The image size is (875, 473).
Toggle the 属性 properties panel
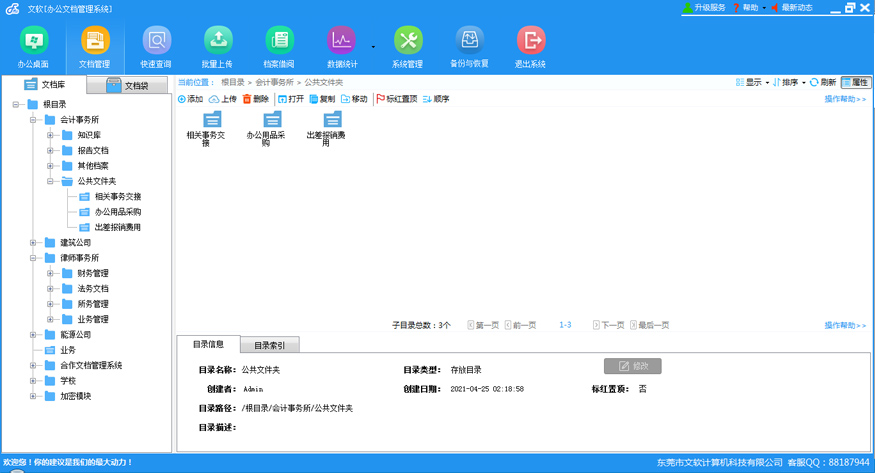[x=855, y=82]
